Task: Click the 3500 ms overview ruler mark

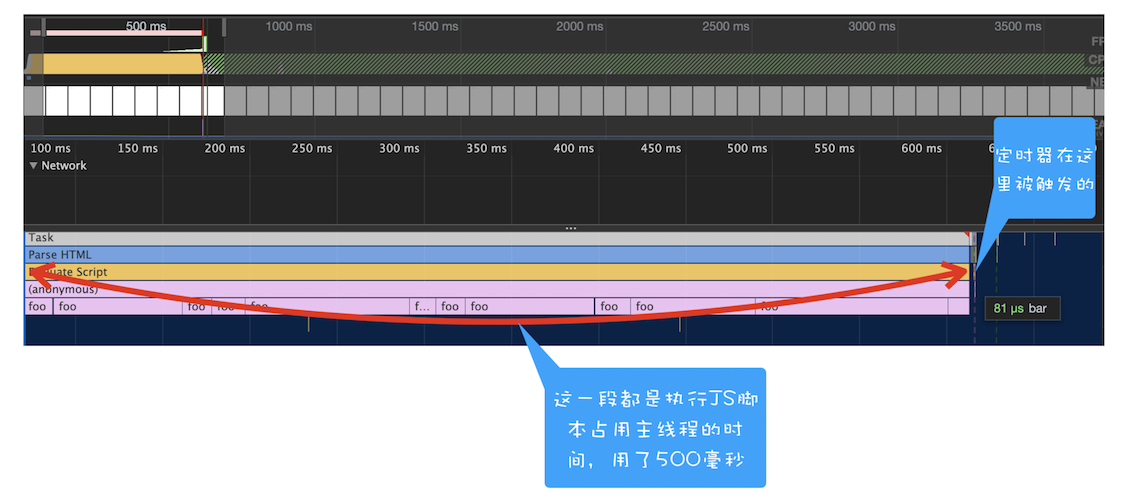Action: [1021, 27]
